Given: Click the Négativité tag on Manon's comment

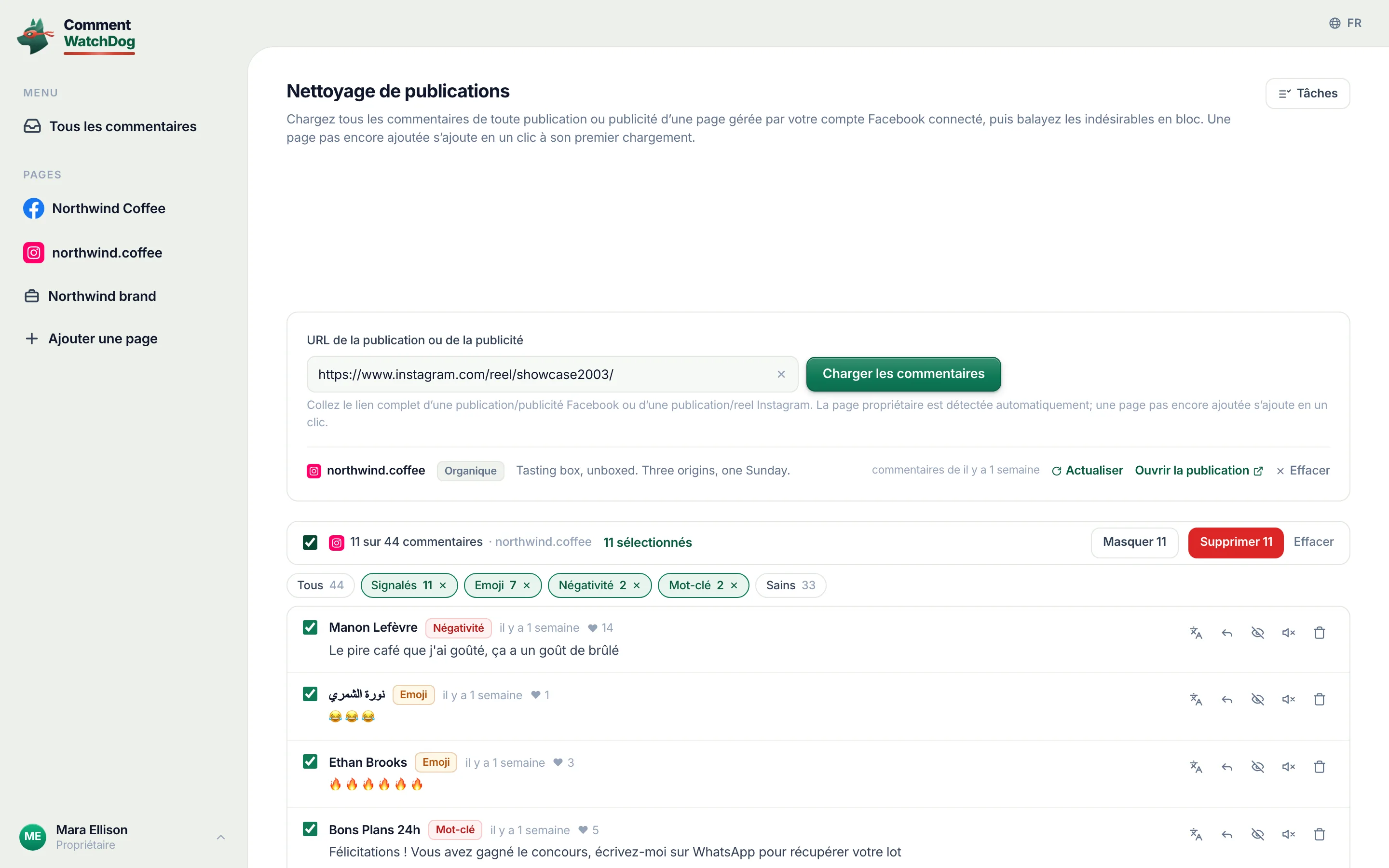Looking at the screenshot, I should tap(458, 628).
